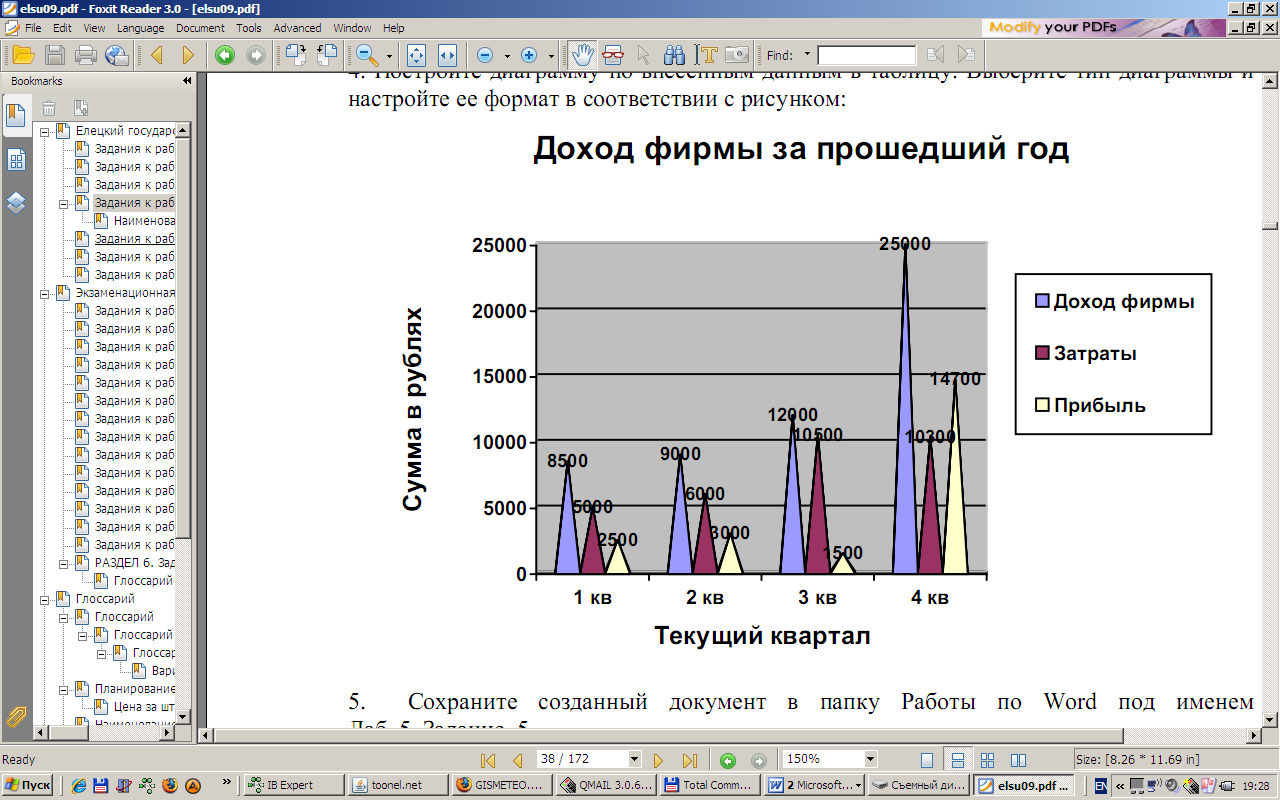Jump to first page in status bar
Image resolution: width=1280 pixels, height=800 pixels.
pos(488,760)
